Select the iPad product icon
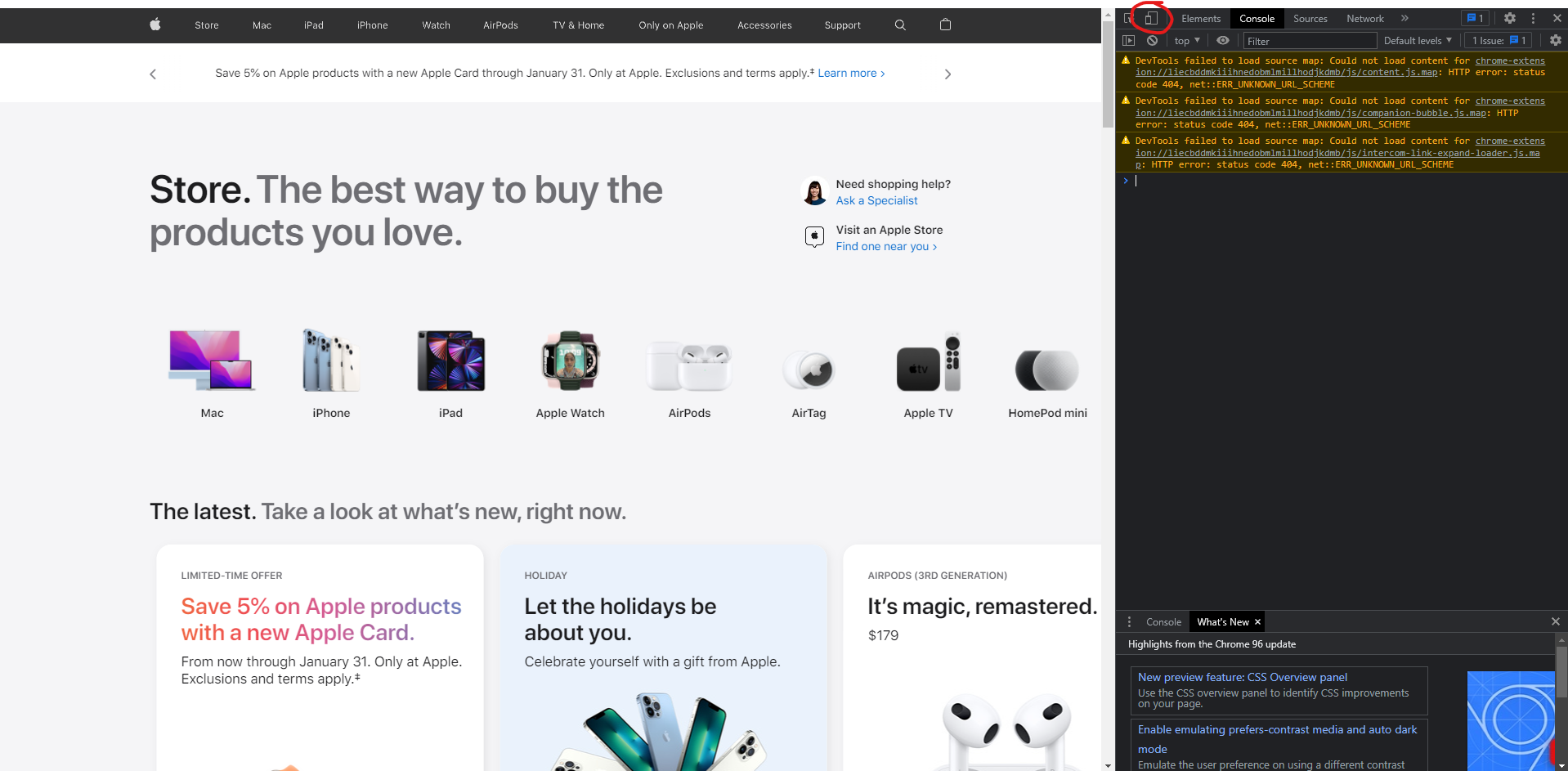Screen dimensions: 1568x771 (450, 361)
